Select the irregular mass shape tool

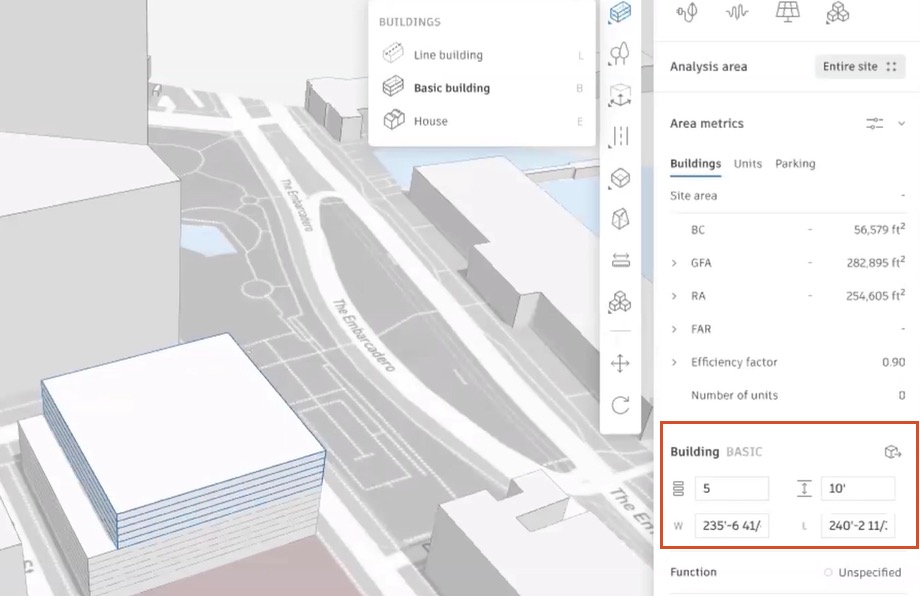tap(620, 219)
